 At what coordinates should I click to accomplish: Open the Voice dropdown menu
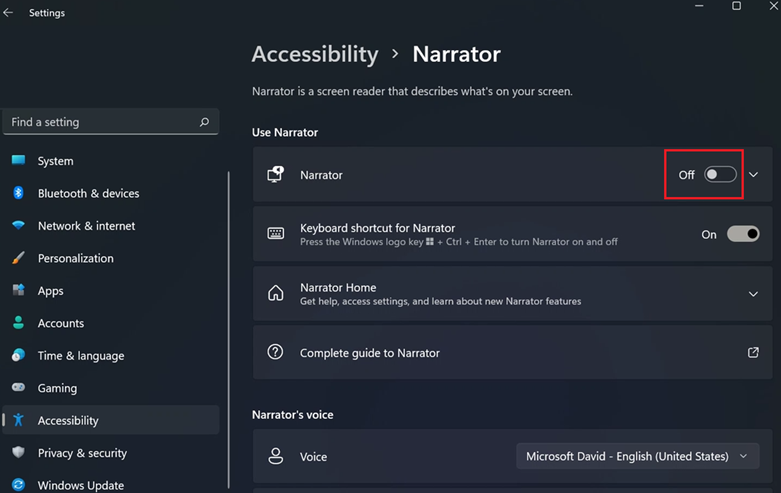[x=636, y=456]
